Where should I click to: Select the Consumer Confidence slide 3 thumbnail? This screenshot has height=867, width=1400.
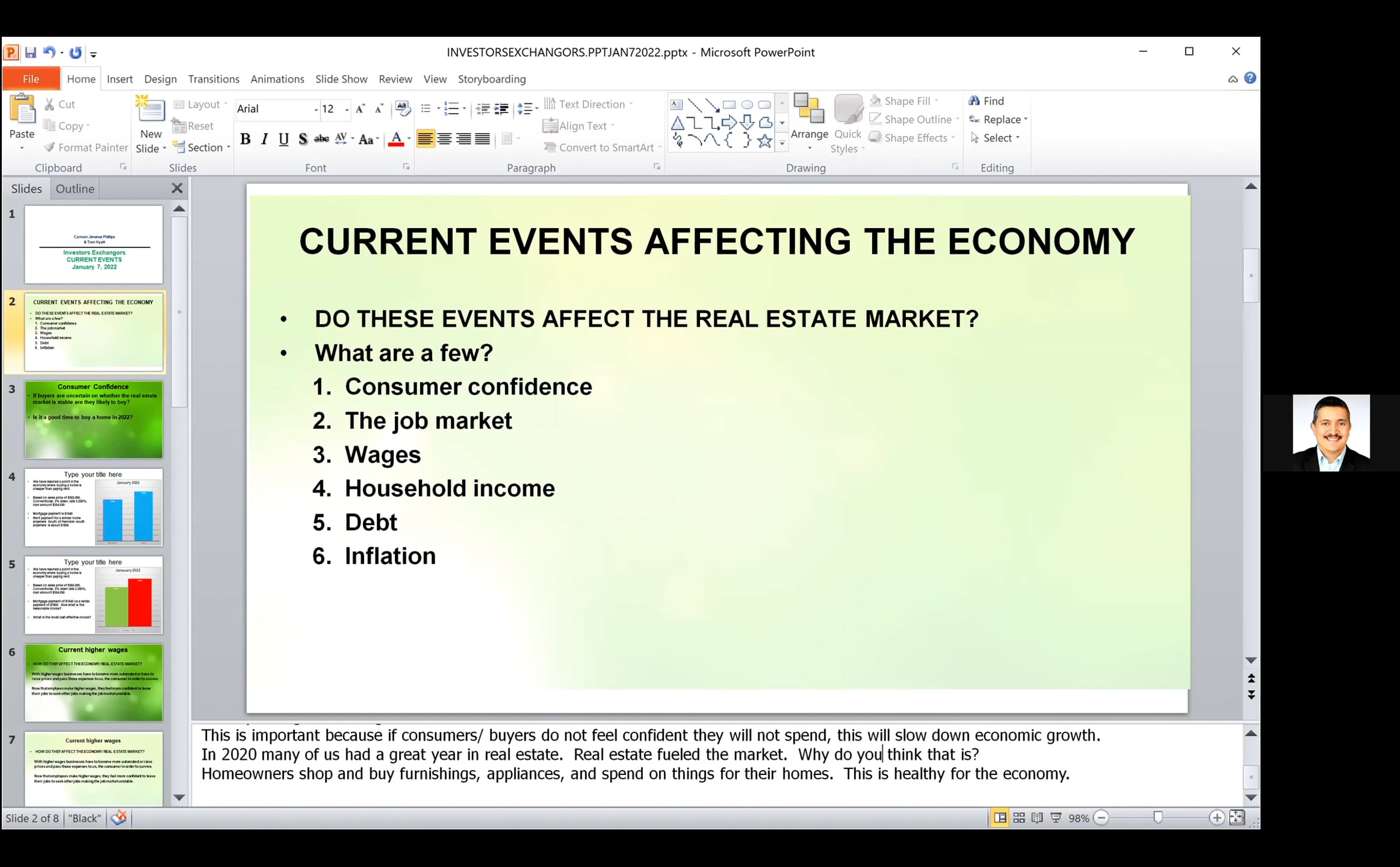click(x=93, y=420)
